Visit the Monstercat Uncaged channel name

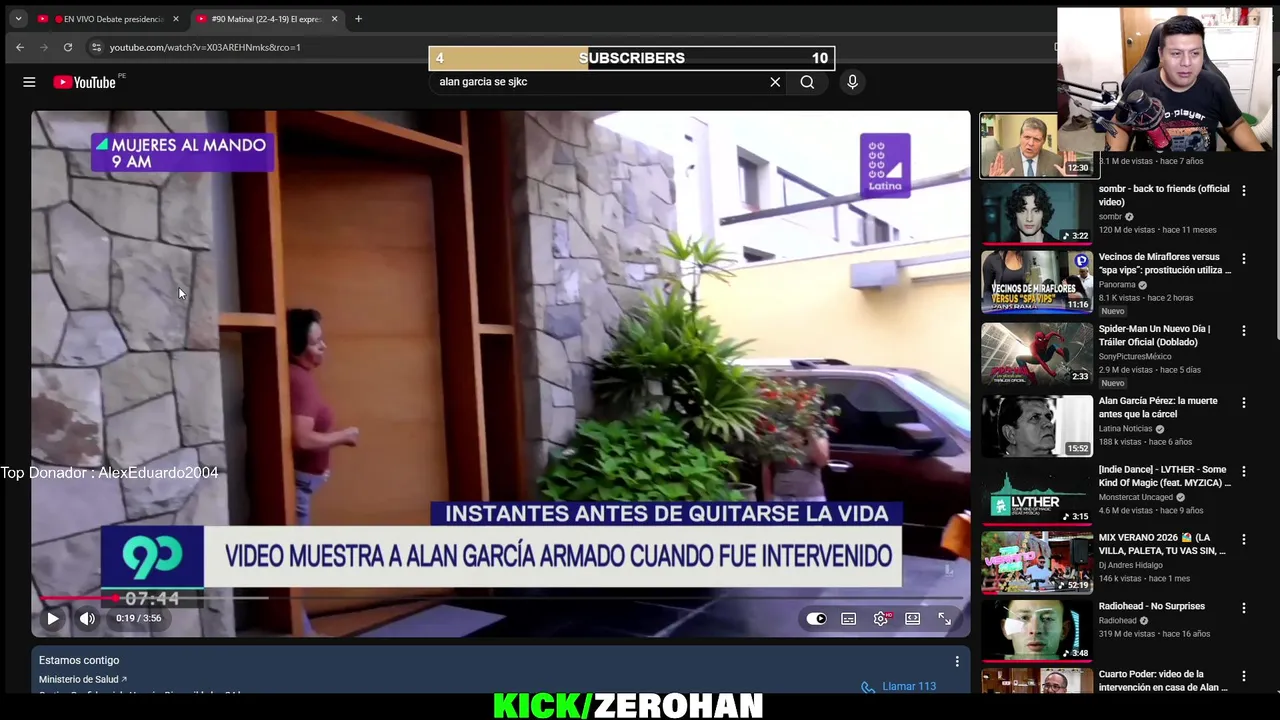(x=1135, y=497)
